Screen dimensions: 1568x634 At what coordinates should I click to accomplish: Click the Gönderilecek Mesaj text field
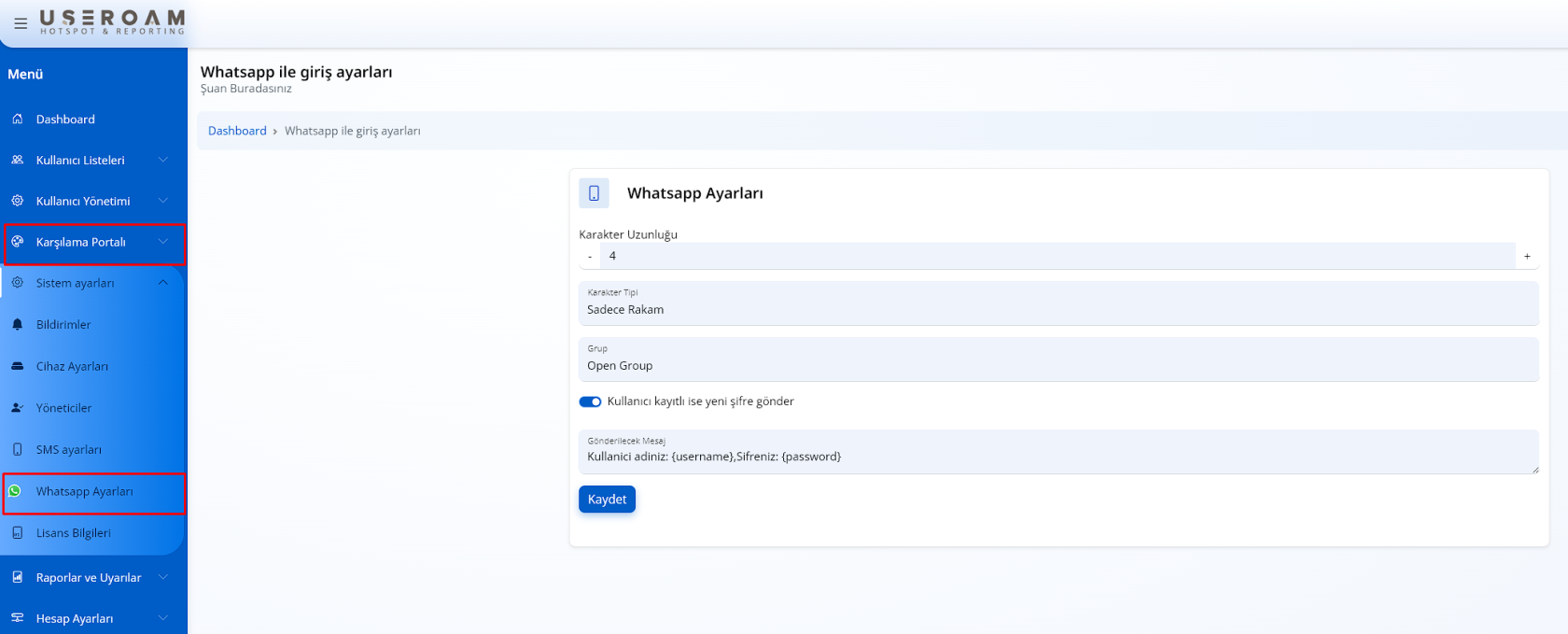(x=1057, y=456)
